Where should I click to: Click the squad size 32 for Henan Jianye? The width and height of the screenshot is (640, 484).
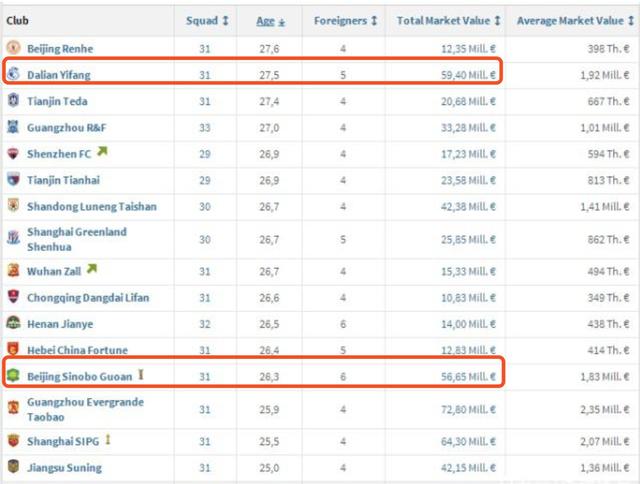pyautogui.click(x=205, y=324)
